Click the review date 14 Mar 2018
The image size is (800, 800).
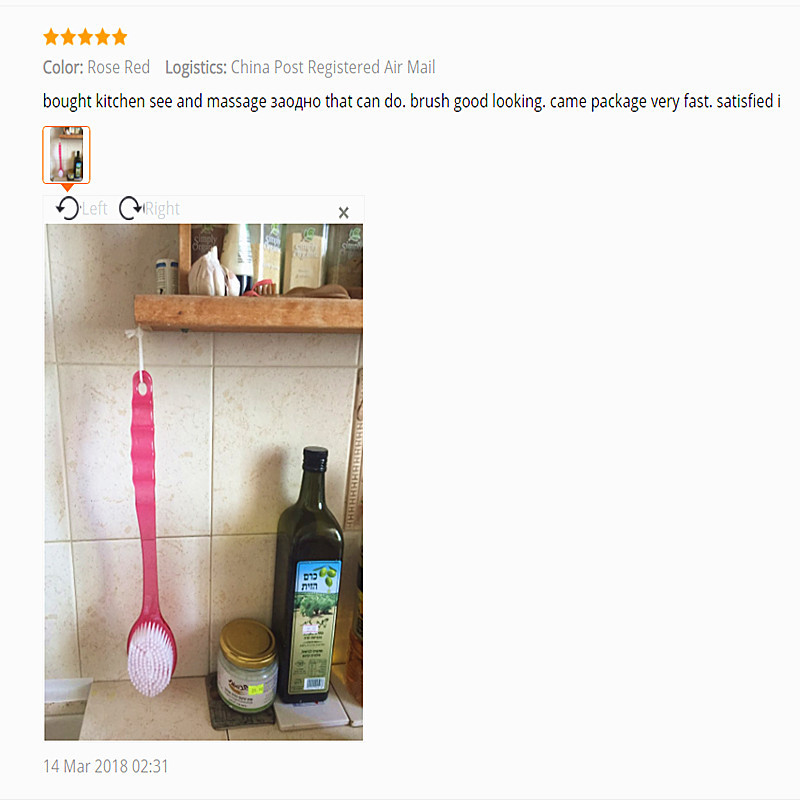click(106, 766)
